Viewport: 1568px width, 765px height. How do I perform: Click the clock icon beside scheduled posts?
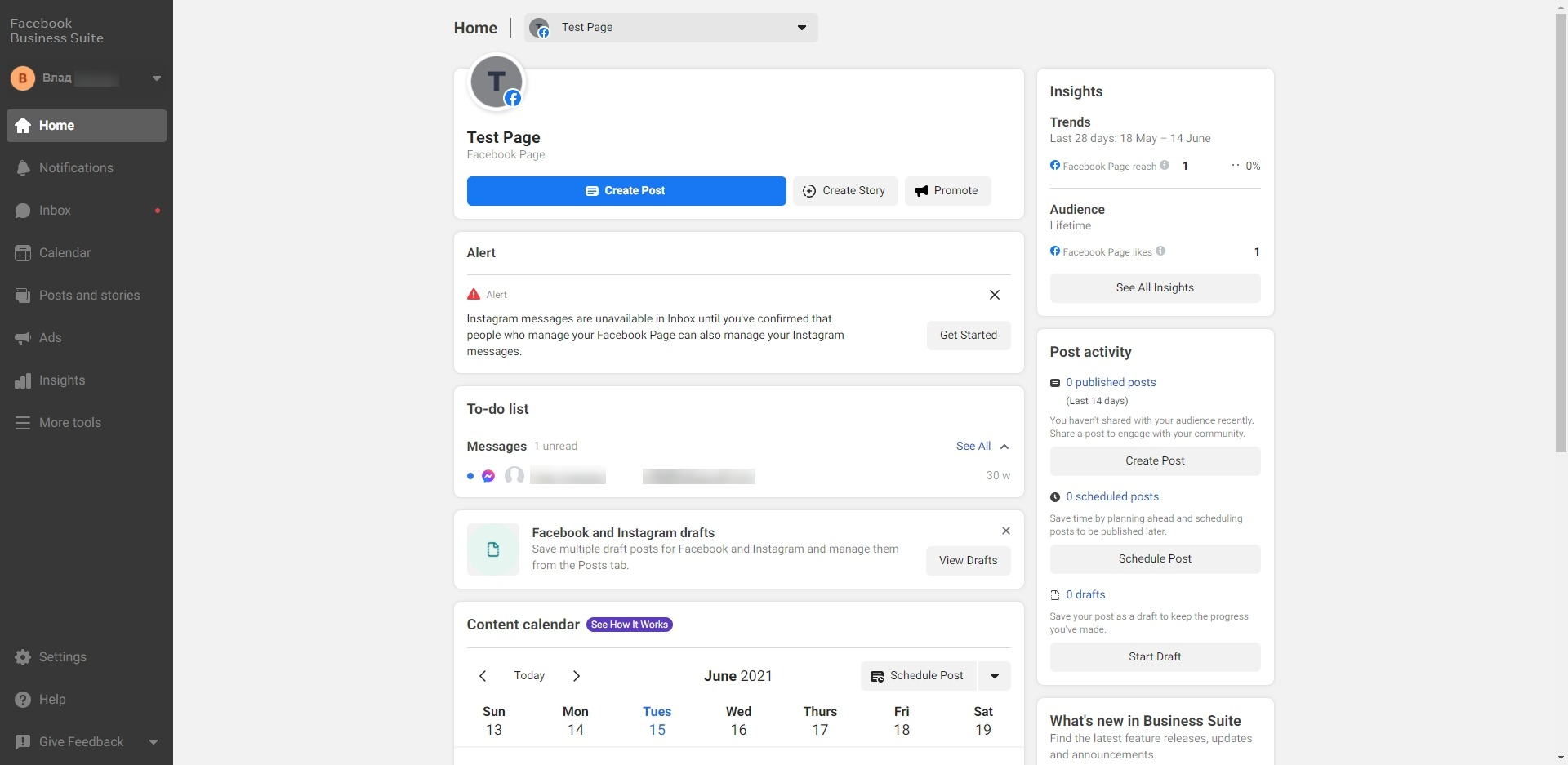1055,497
